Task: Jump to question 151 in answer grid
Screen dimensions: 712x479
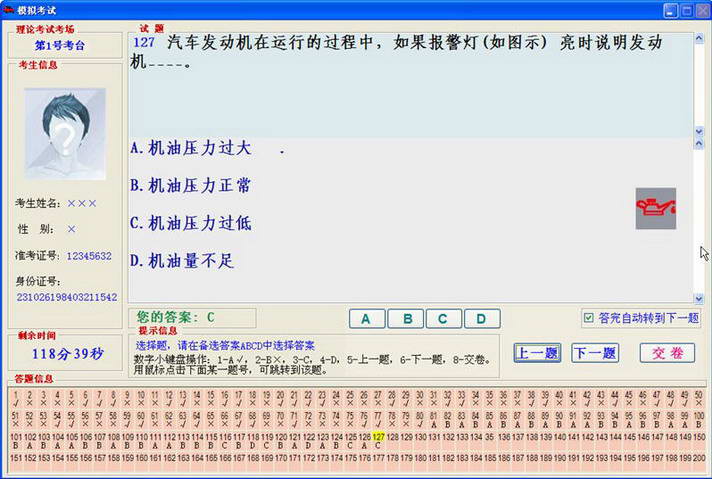Action: point(16,458)
